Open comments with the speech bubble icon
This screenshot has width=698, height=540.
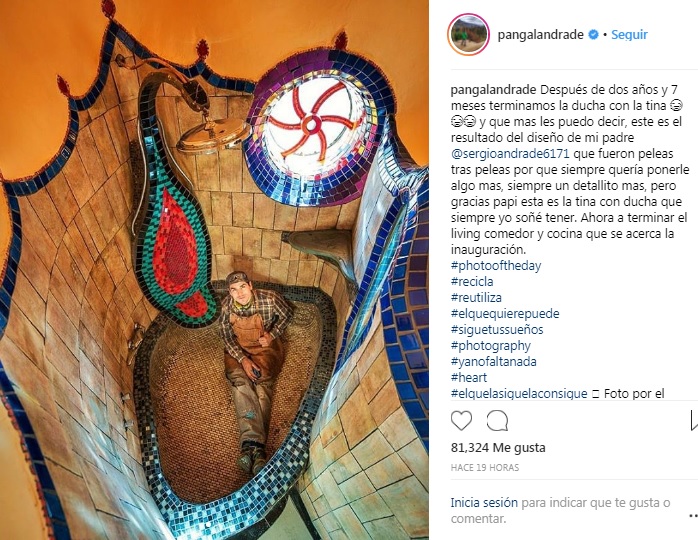497,421
